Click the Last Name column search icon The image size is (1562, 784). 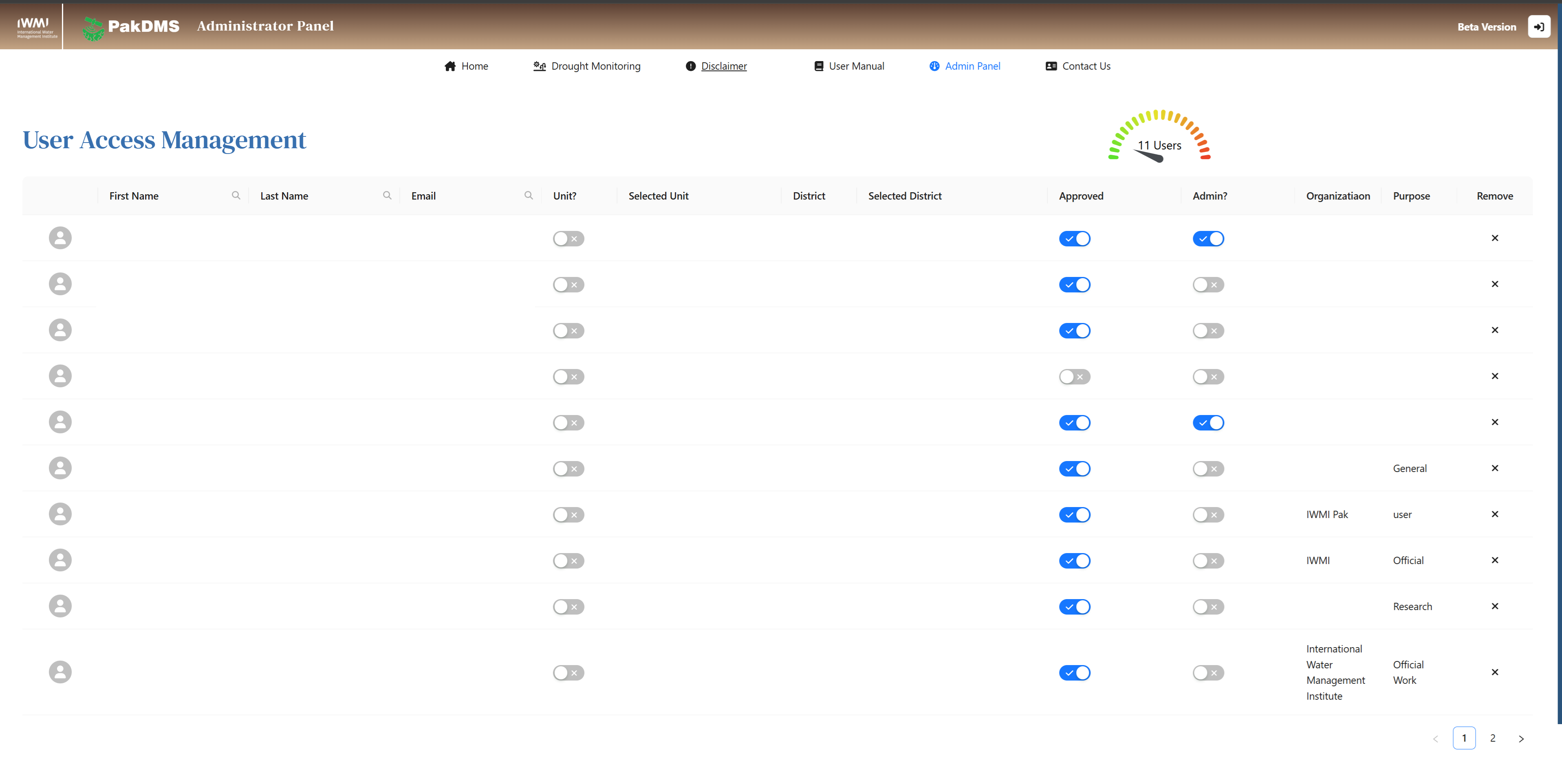click(x=387, y=195)
